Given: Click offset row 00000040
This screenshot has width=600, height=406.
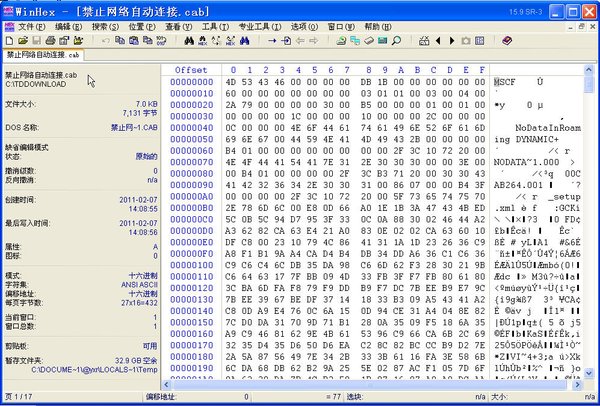Looking at the screenshot, I should [191, 127].
